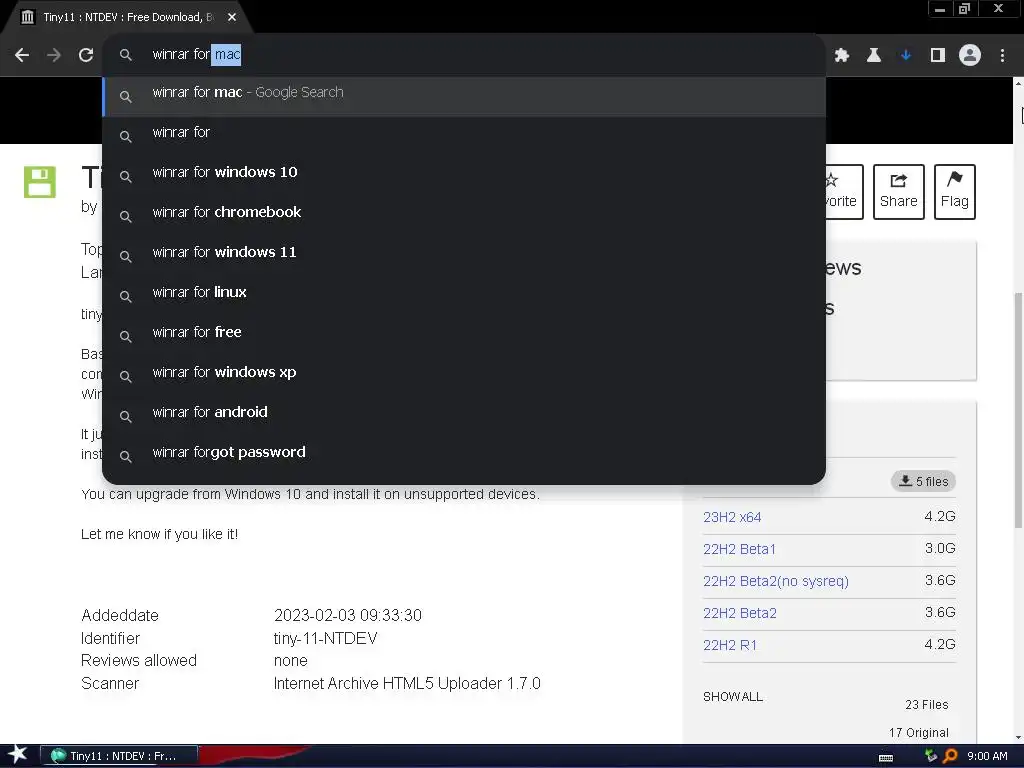The image size is (1024, 768).
Task: Open the '22H2 Beta1' download link
Action: [x=739, y=549]
